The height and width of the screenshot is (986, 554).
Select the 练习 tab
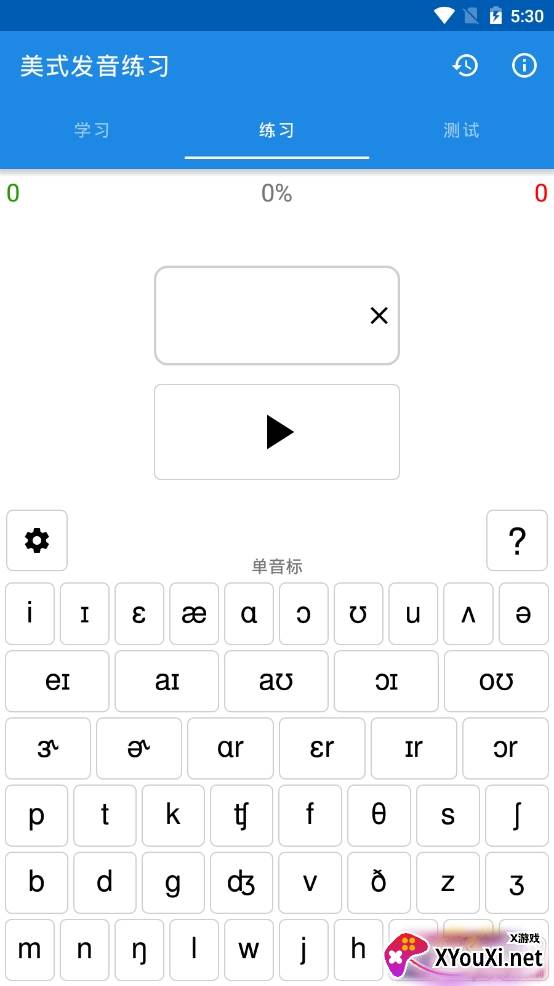[x=277, y=130]
